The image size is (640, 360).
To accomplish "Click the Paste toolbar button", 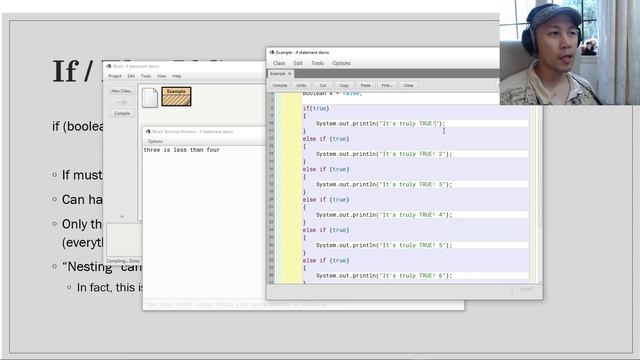I will (366, 85).
